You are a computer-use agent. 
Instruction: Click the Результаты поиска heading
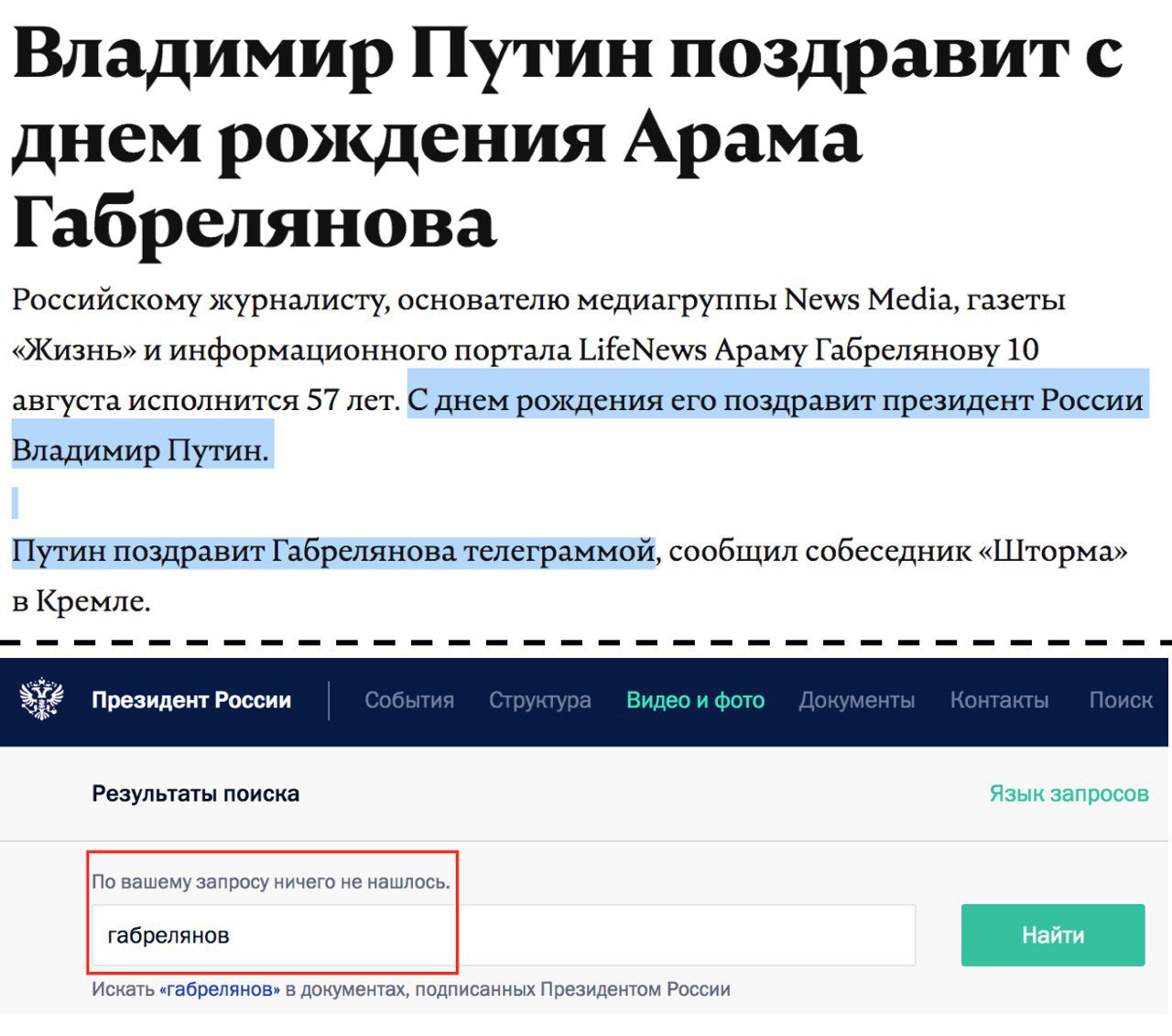coord(195,793)
